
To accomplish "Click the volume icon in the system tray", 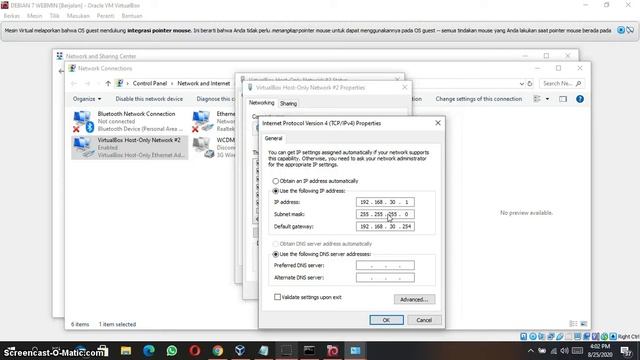I will 564,351.
